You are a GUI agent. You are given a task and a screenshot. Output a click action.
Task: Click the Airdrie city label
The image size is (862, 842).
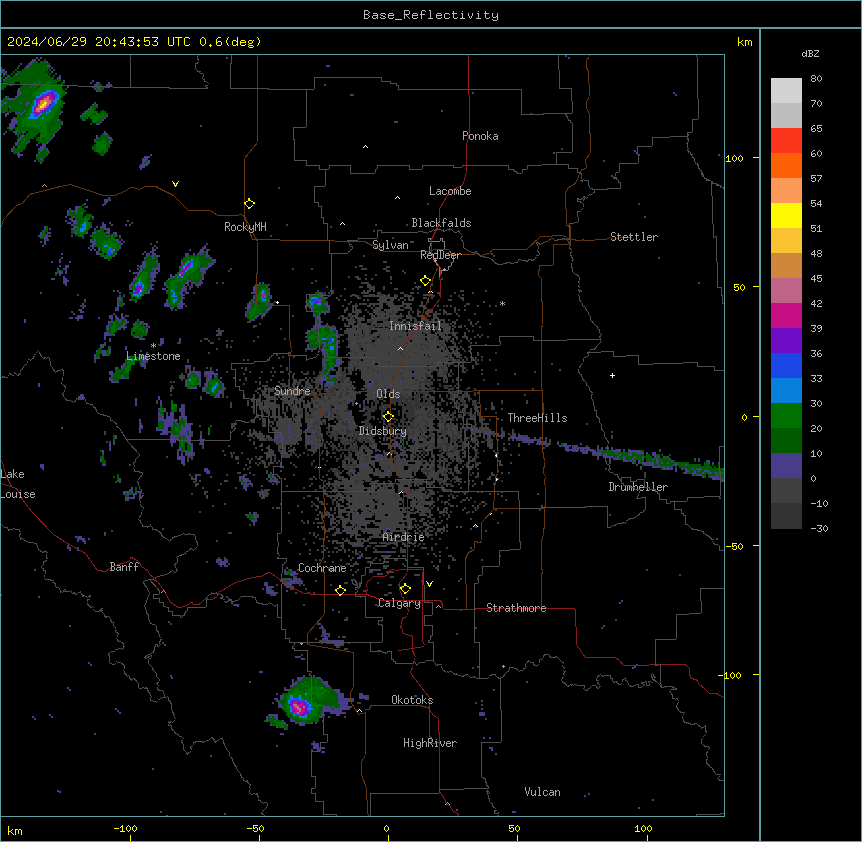pyautogui.click(x=403, y=537)
